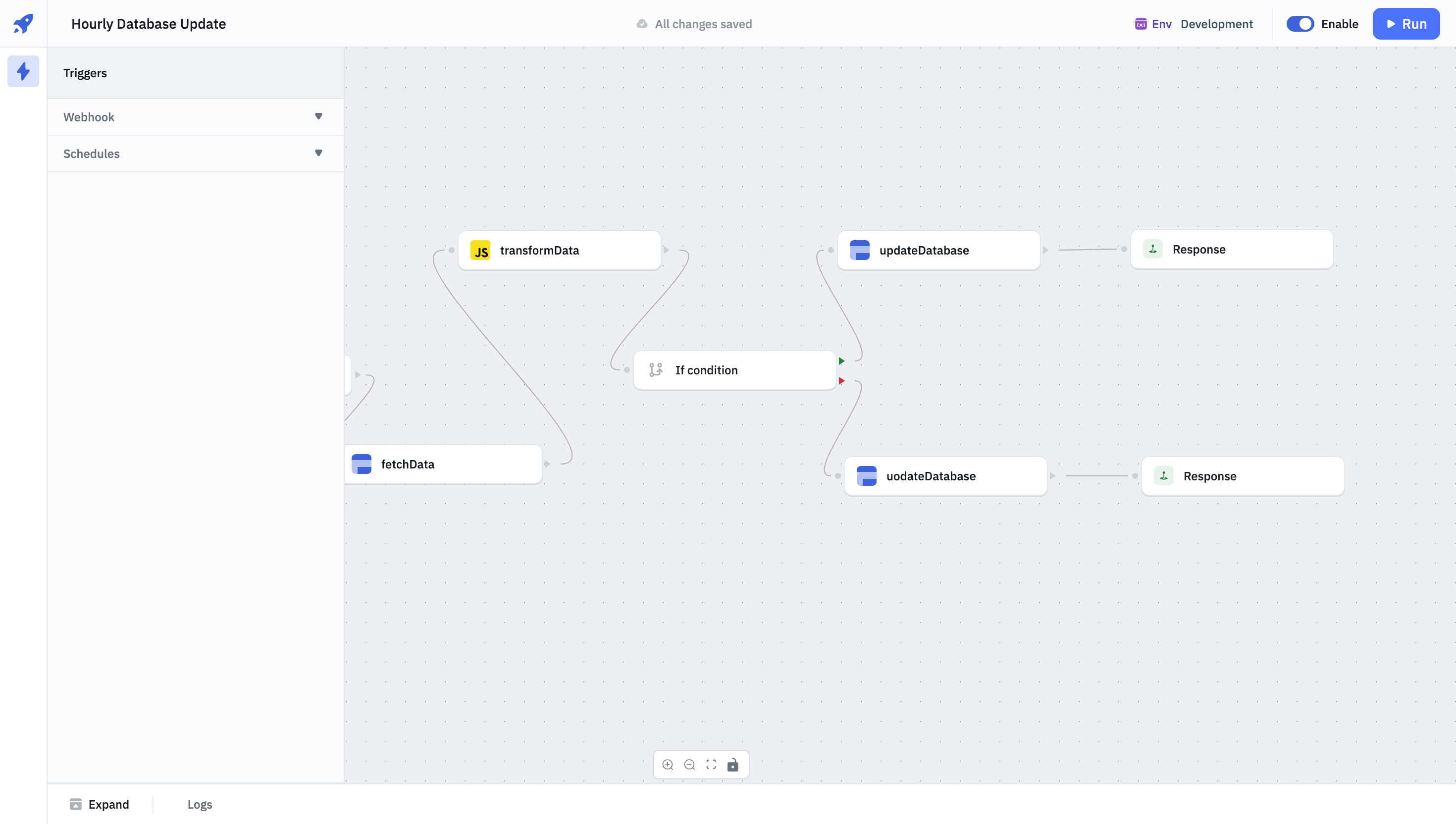The width and height of the screenshot is (1456, 824).
Task: Click the rocket logo icon
Action: pos(23,24)
